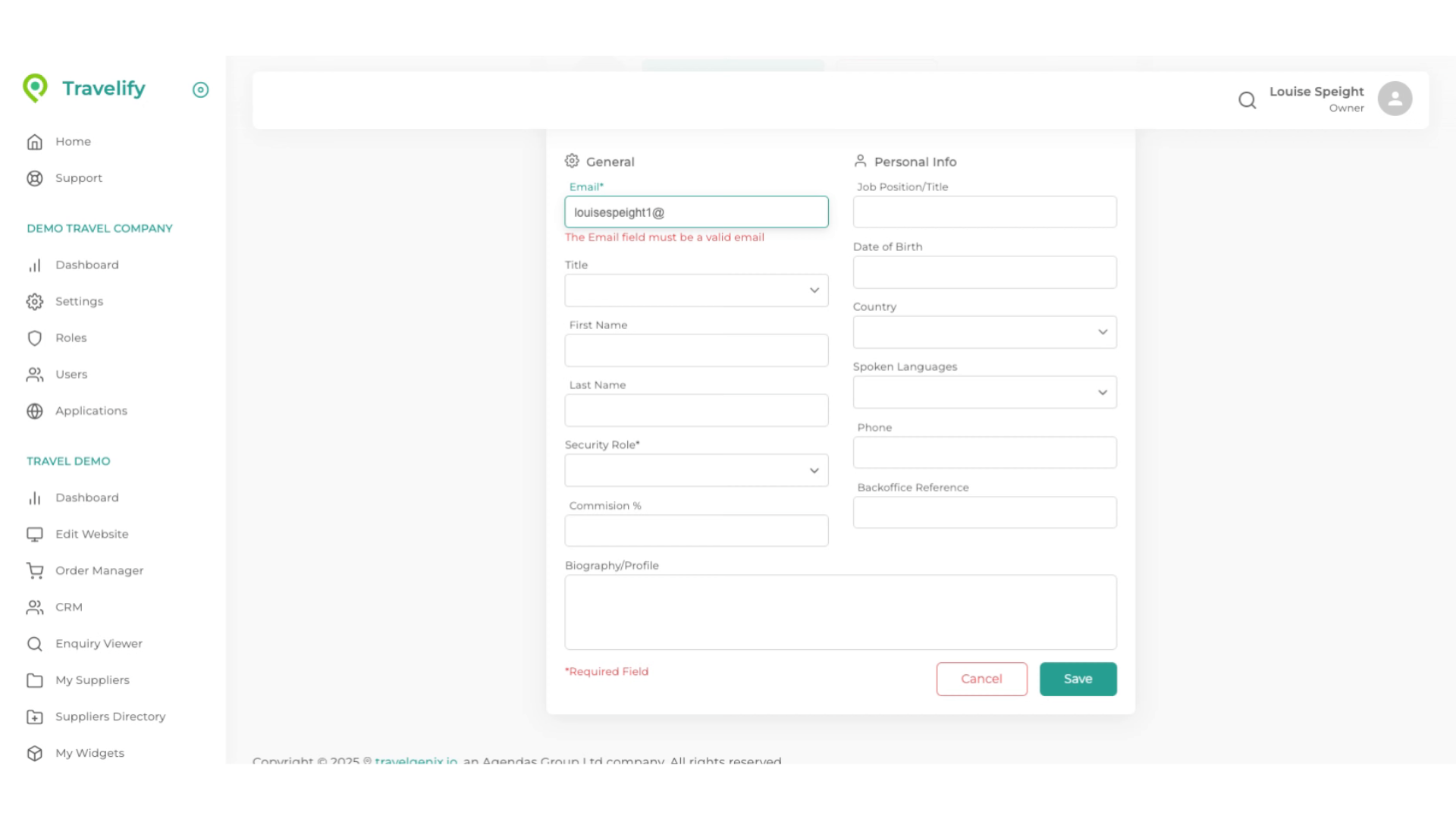
Task: Select the Order Manager cart icon
Action: (x=35, y=570)
